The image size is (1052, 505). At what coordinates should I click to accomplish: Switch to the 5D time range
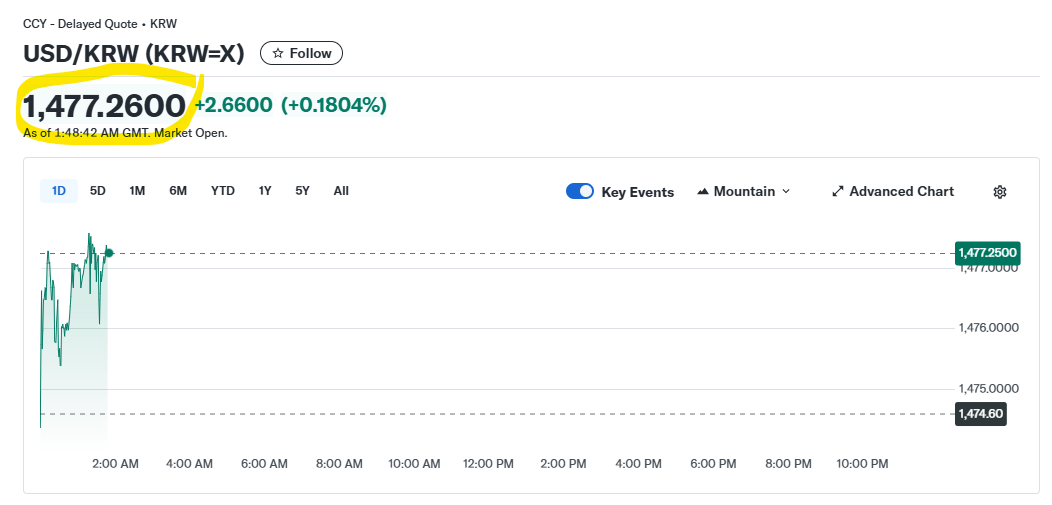[98, 191]
